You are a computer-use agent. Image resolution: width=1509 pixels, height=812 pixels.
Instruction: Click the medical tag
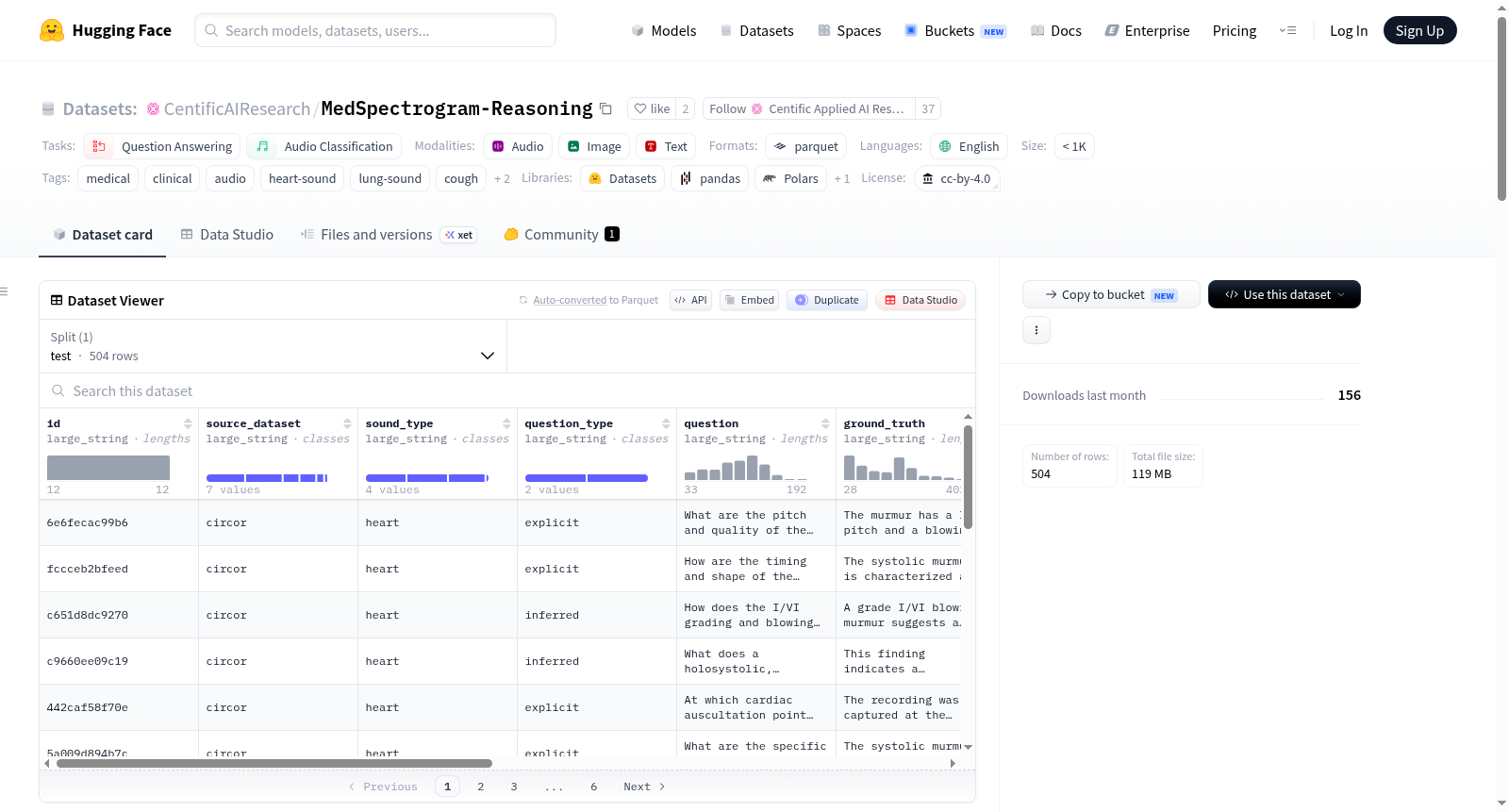click(108, 178)
